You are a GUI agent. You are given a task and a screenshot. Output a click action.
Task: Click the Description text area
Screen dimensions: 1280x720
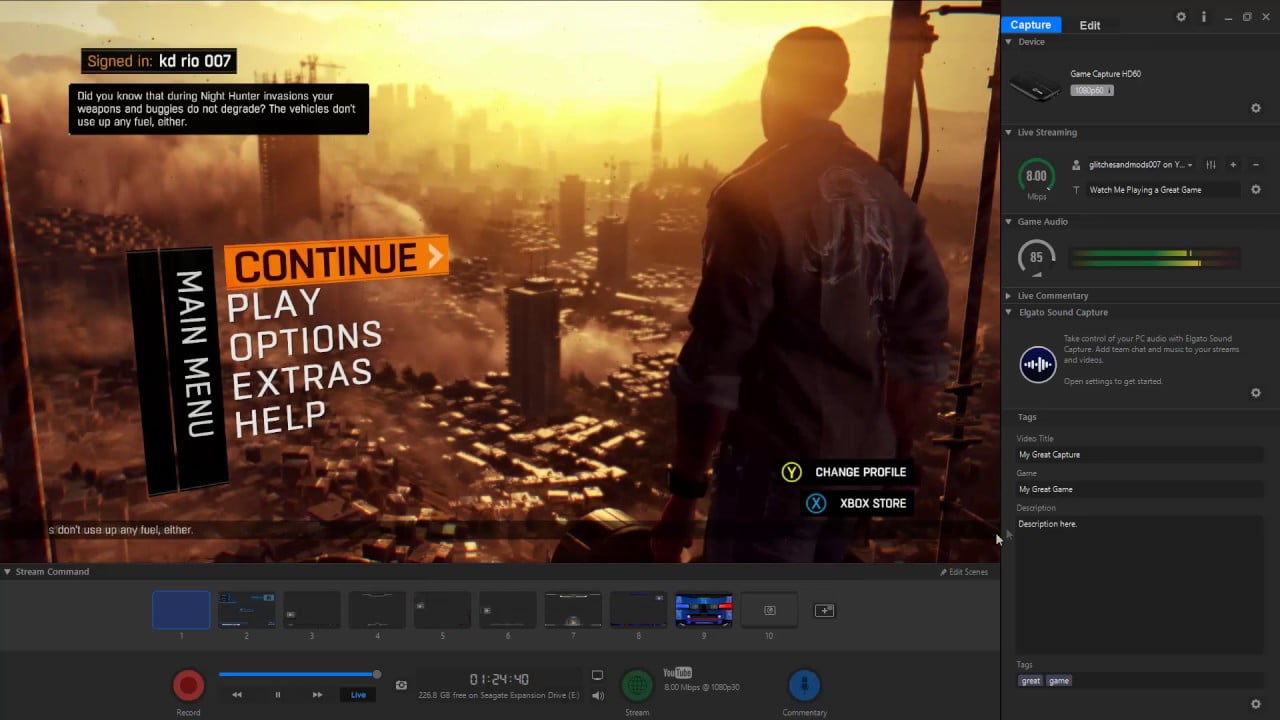coord(1140,585)
